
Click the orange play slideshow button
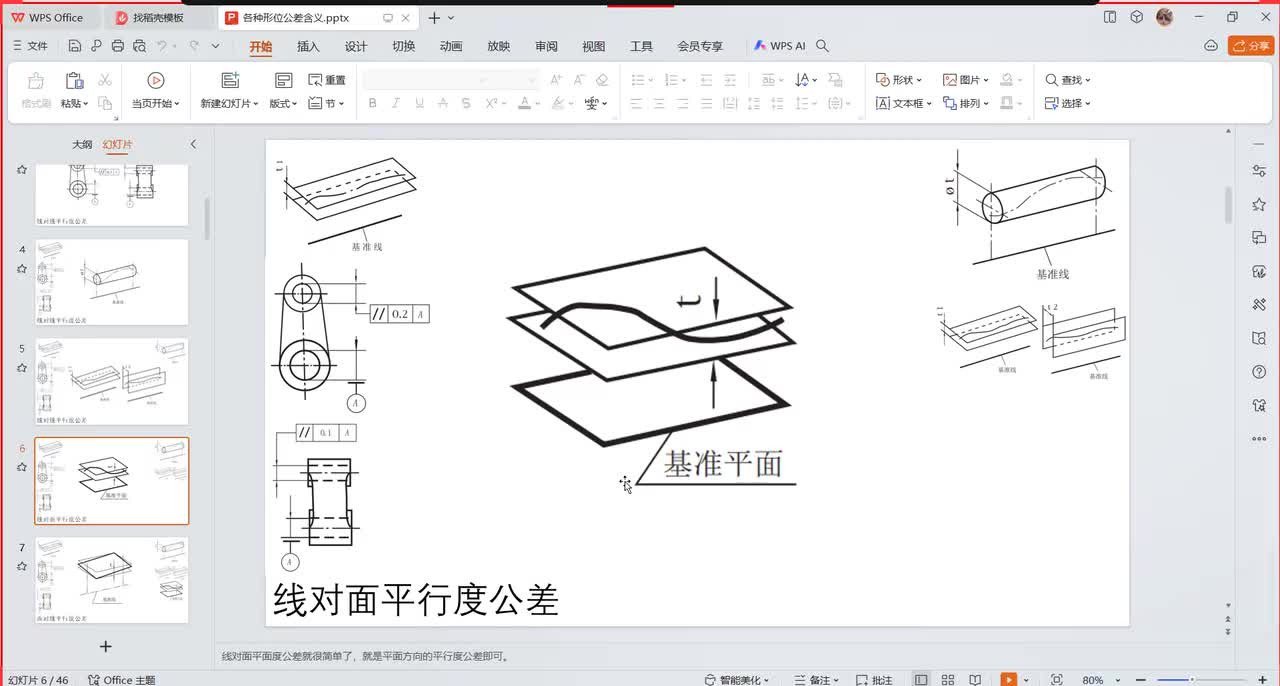click(1009, 679)
